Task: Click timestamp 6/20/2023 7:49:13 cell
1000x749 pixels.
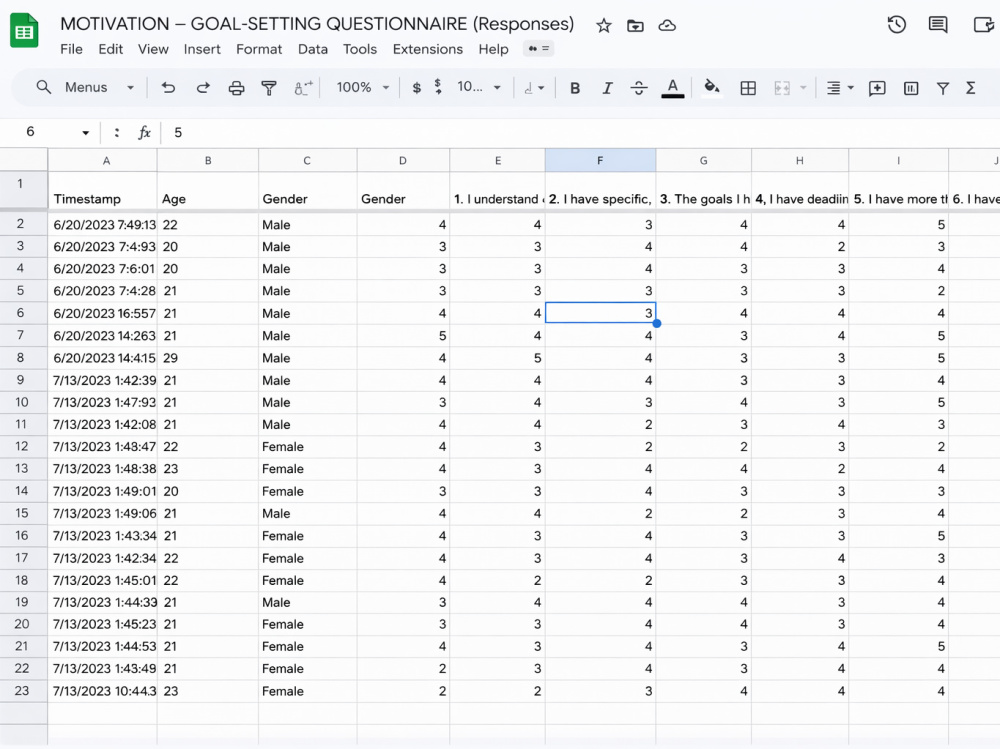Action: click(103, 225)
